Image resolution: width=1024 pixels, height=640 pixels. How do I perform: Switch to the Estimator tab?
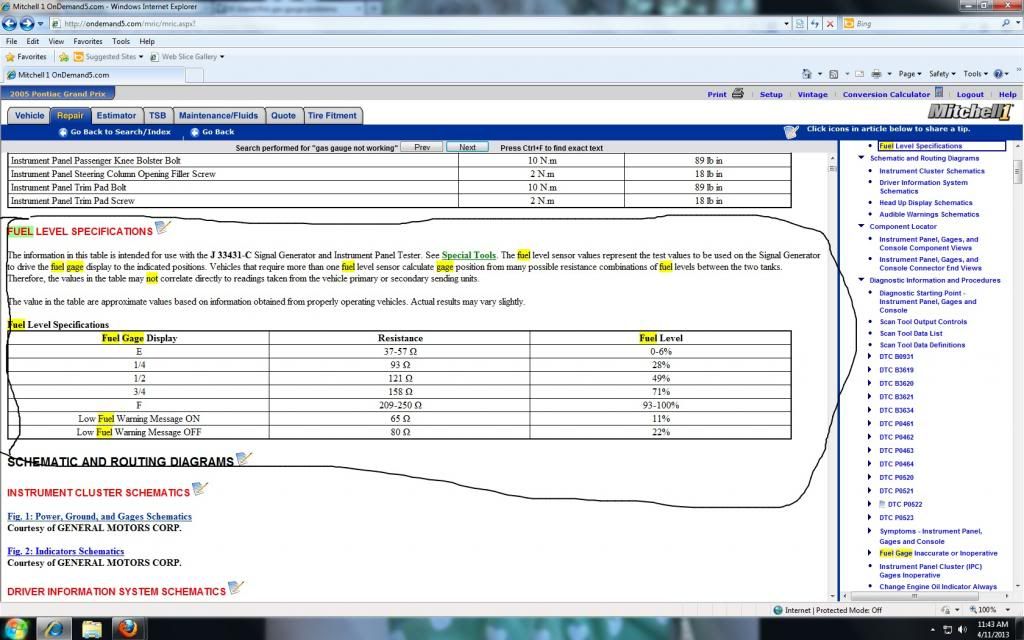[x=116, y=116]
